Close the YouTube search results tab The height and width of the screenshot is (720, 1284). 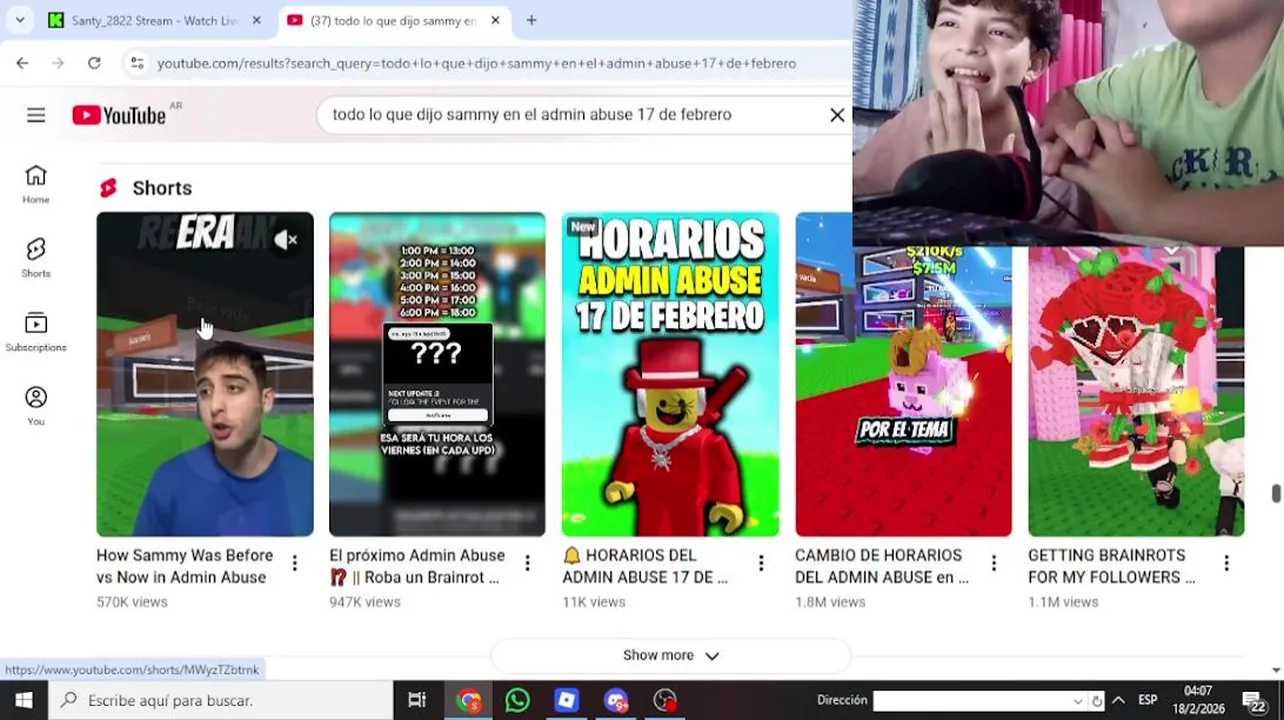494,20
